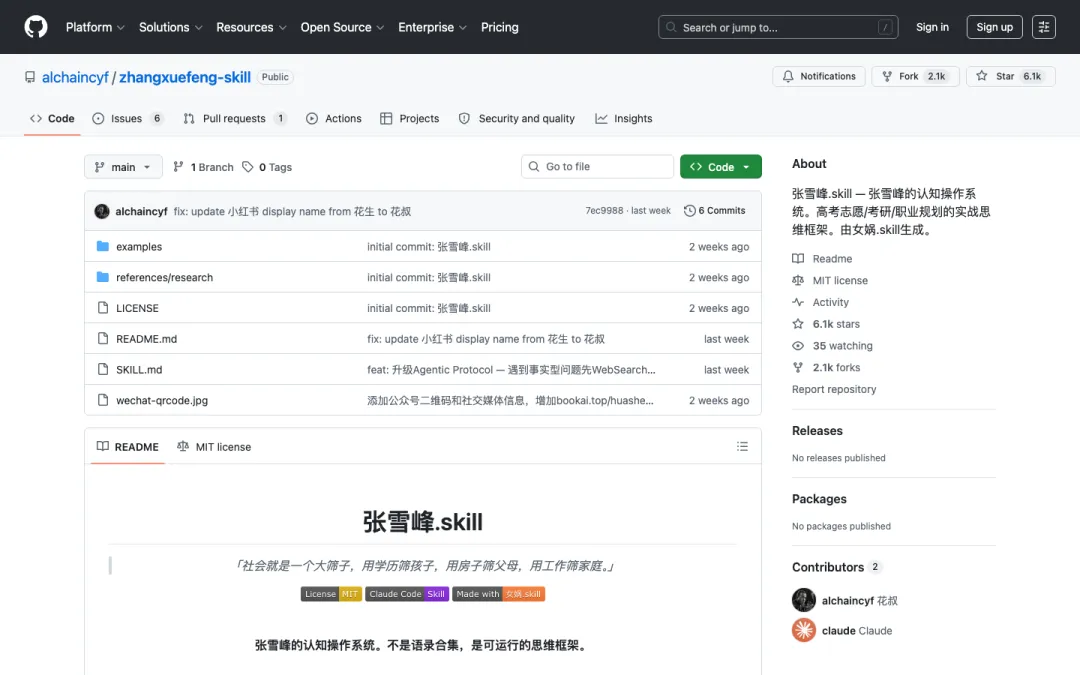Click the Claude Code Skill badge

pos(407,594)
